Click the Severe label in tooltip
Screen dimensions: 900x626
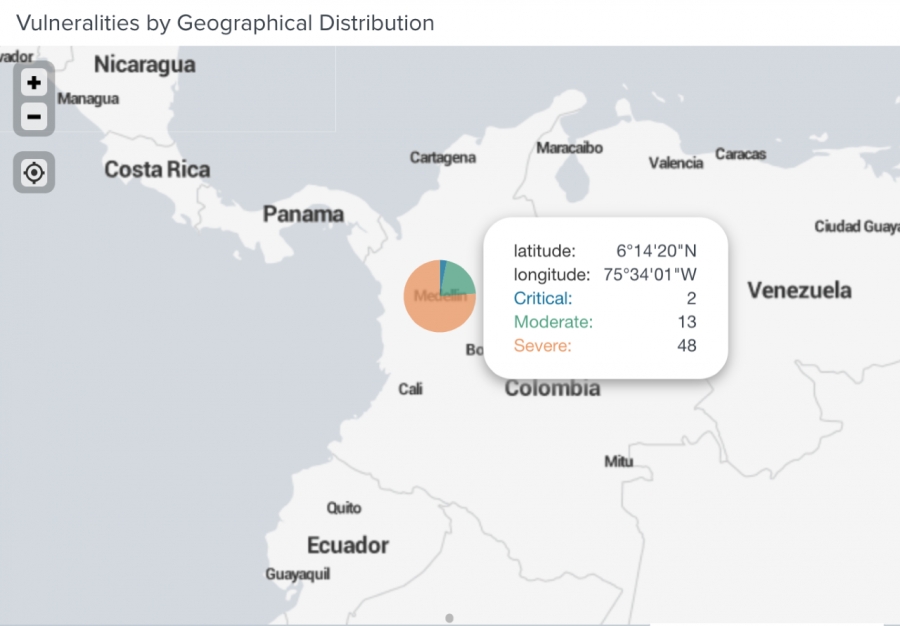click(x=543, y=346)
